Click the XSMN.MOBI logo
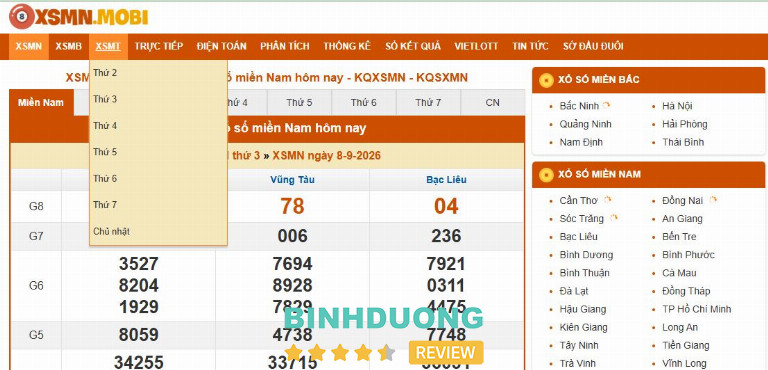Image resolution: width=768 pixels, height=370 pixels. (78, 17)
